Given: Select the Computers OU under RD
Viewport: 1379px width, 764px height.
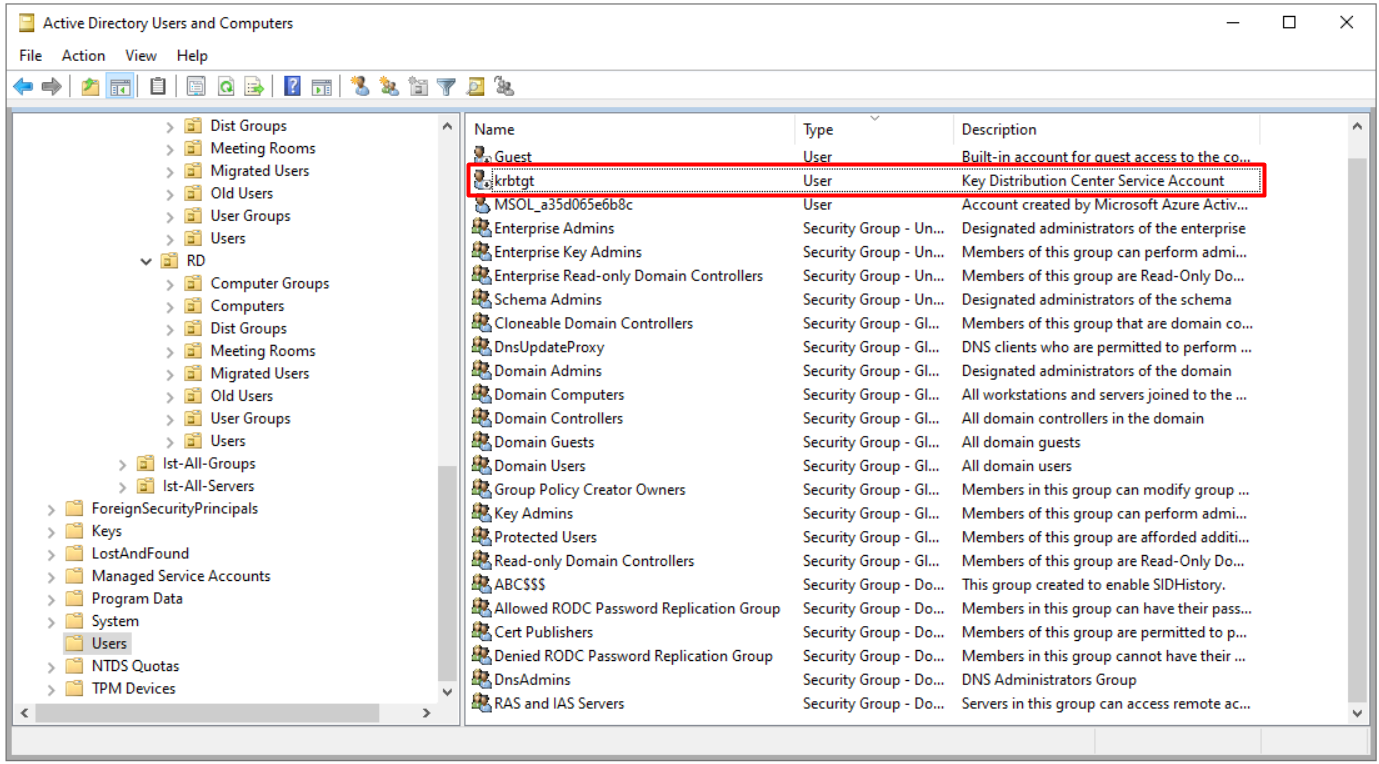Looking at the screenshot, I should [247, 306].
